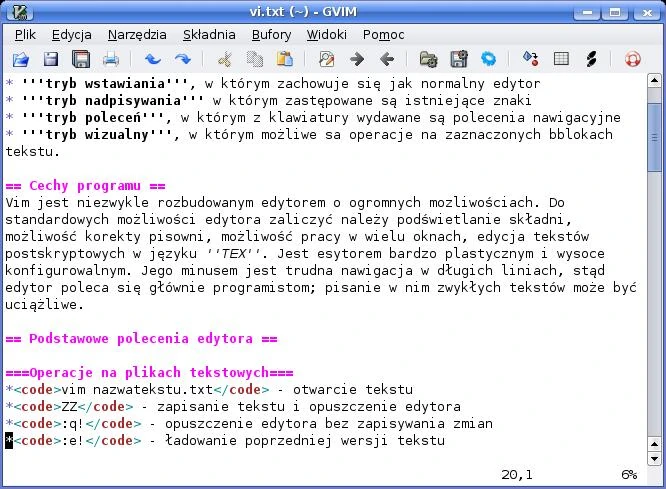The width and height of the screenshot is (666, 489).
Task: Click the Copy toolbar icon
Action: pos(254,59)
